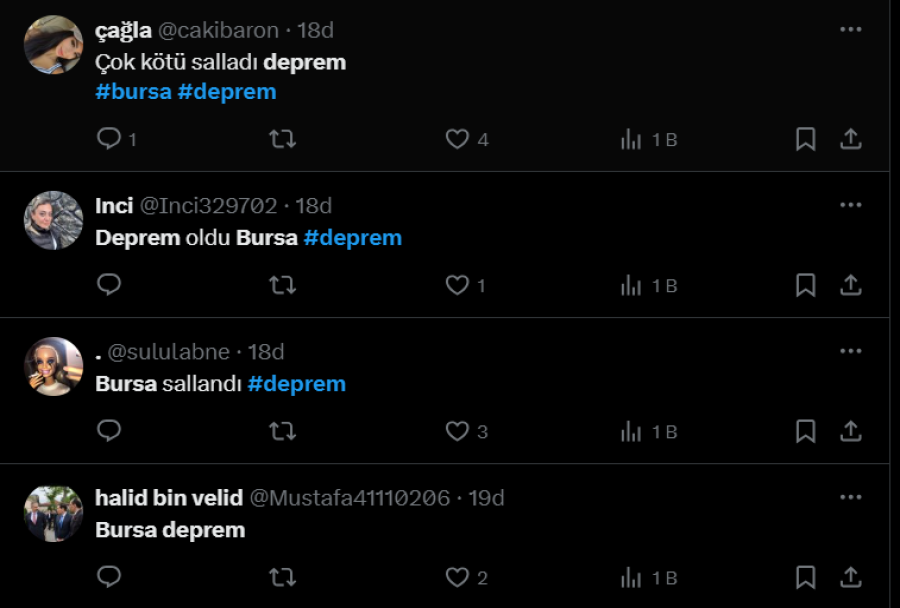
Task: Open Inci's profile avatar
Action: [53, 220]
